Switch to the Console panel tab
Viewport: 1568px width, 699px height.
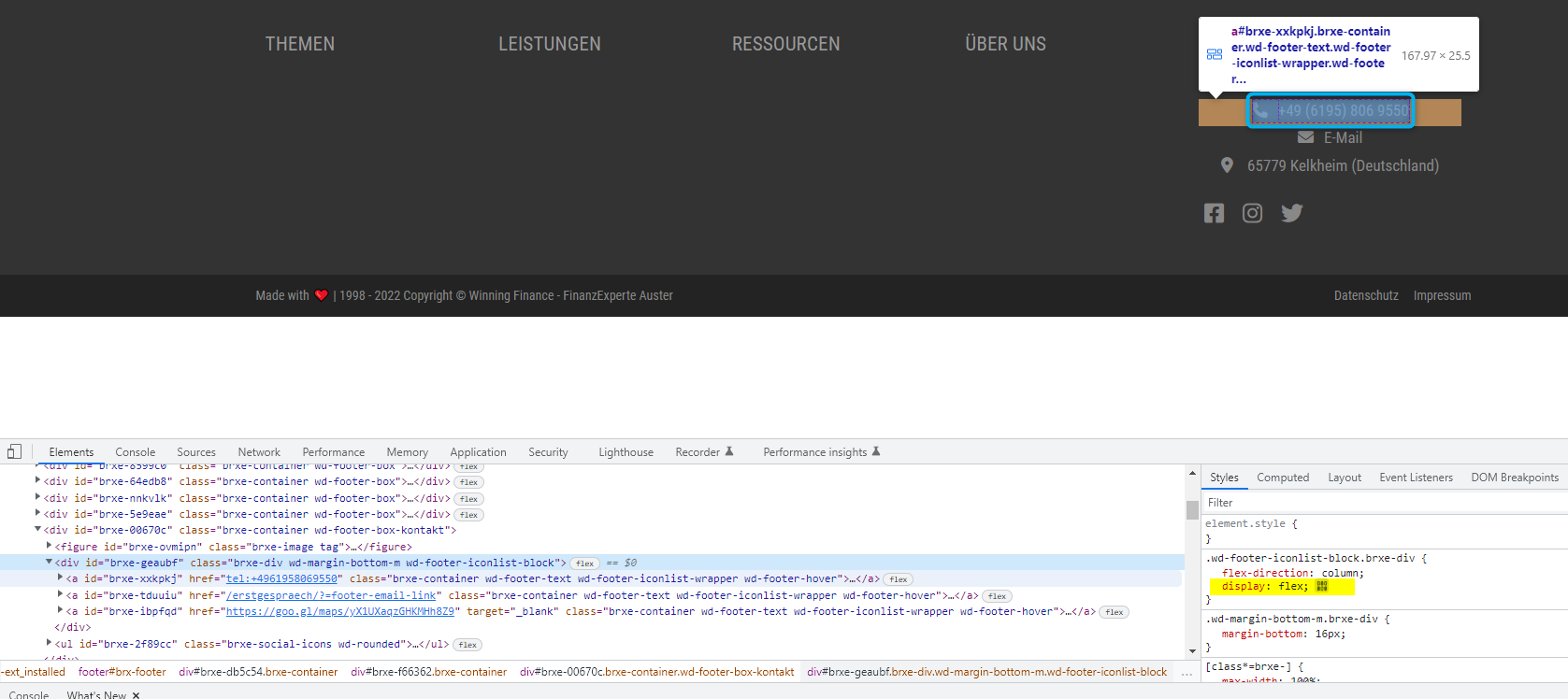coord(136,452)
